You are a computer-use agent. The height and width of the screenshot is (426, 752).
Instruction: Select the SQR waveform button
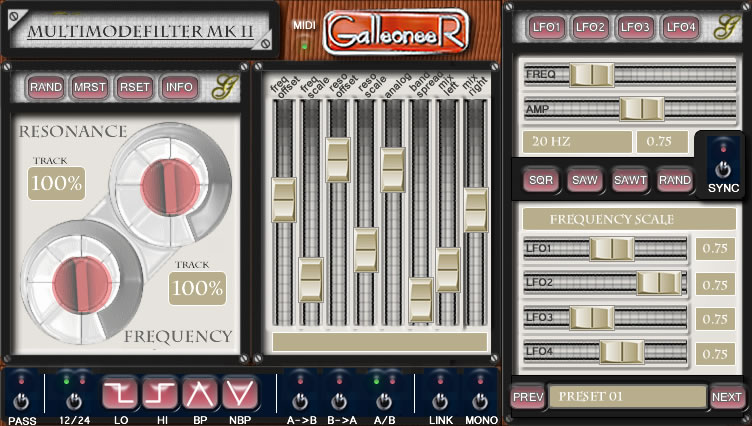pos(540,180)
